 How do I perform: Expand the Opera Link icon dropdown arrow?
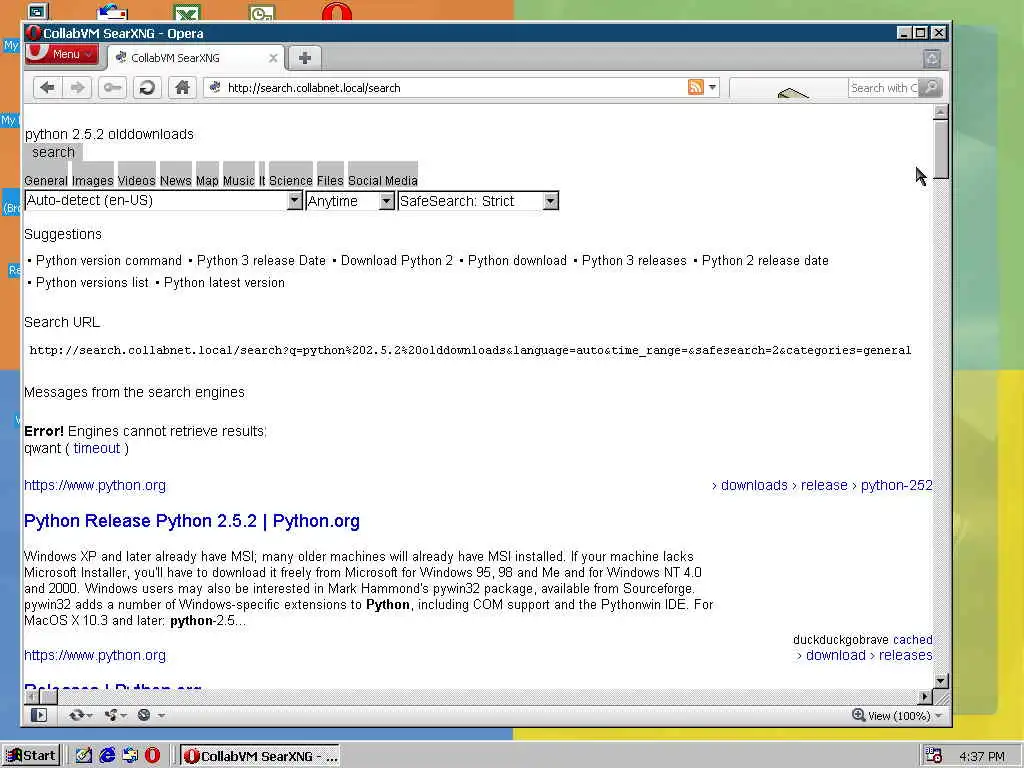(x=89, y=716)
